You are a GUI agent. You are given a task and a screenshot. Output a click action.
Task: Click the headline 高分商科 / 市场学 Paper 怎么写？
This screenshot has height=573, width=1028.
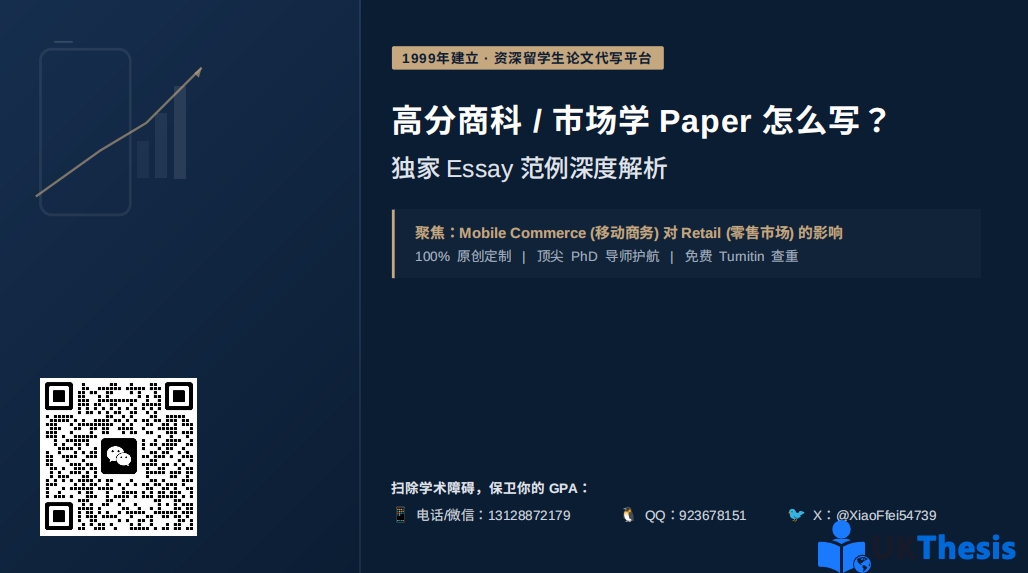tap(639, 121)
